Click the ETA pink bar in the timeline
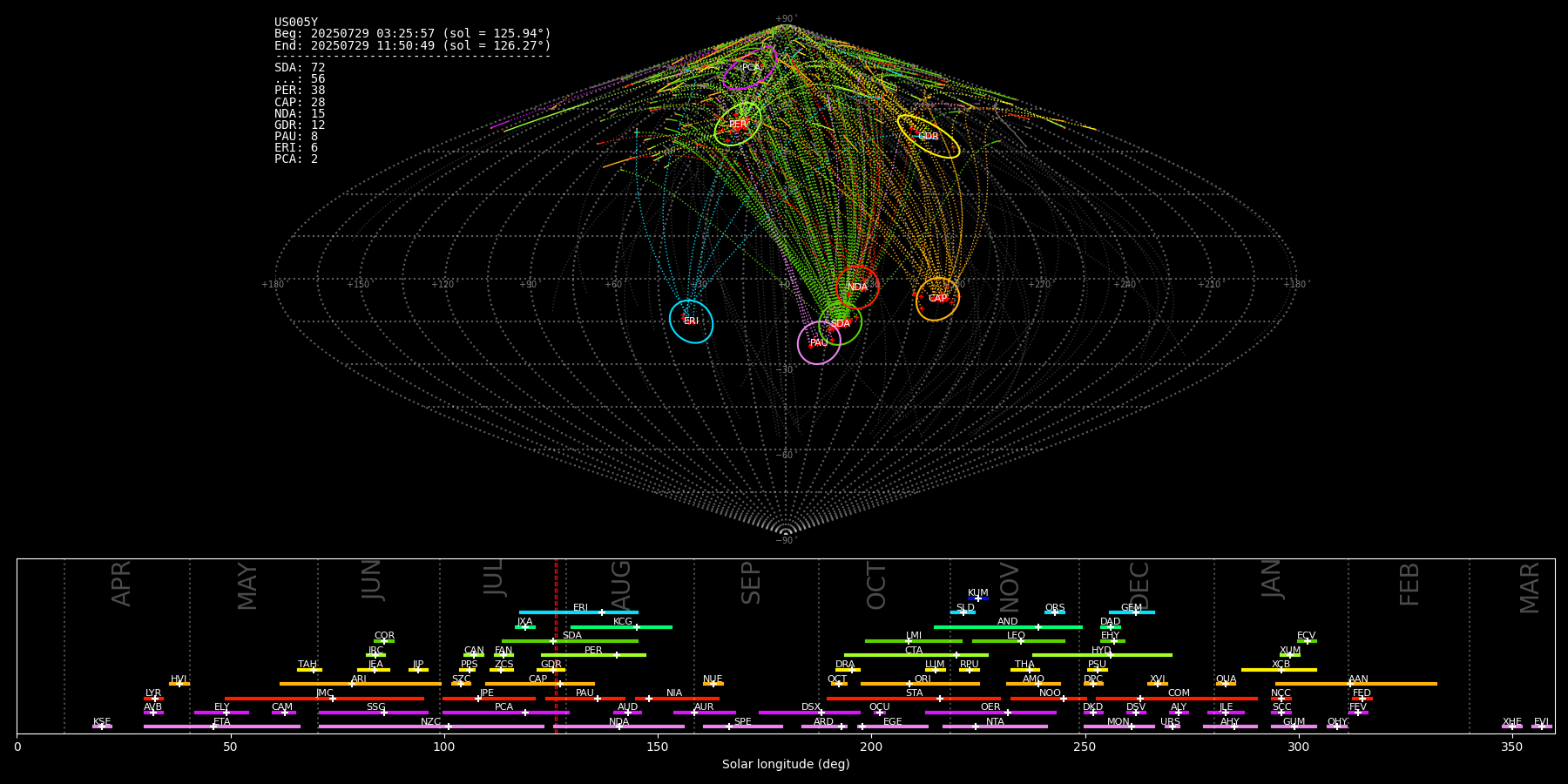This screenshot has height=784, width=1568. 222,727
